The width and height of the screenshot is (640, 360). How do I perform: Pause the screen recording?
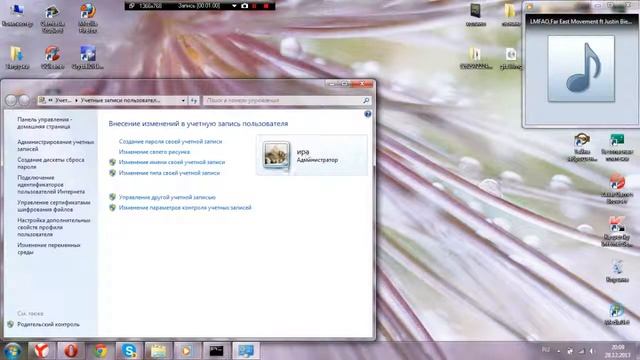[254, 6]
